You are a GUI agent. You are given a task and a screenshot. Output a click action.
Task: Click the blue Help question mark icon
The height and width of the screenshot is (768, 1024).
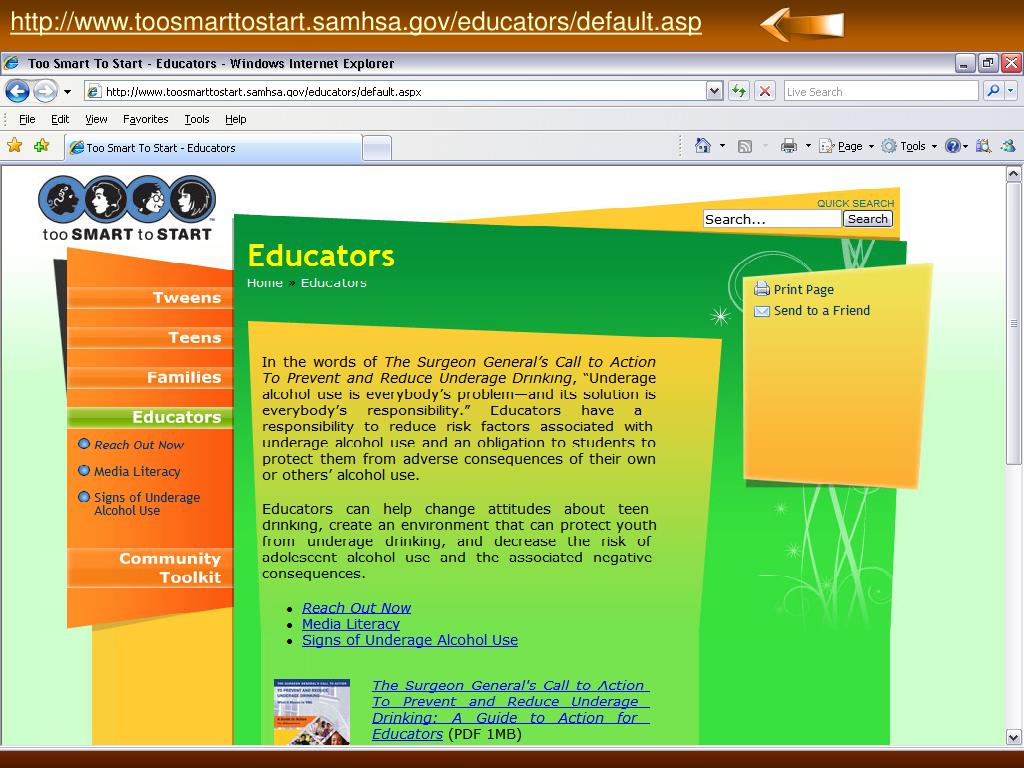[x=952, y=146]
